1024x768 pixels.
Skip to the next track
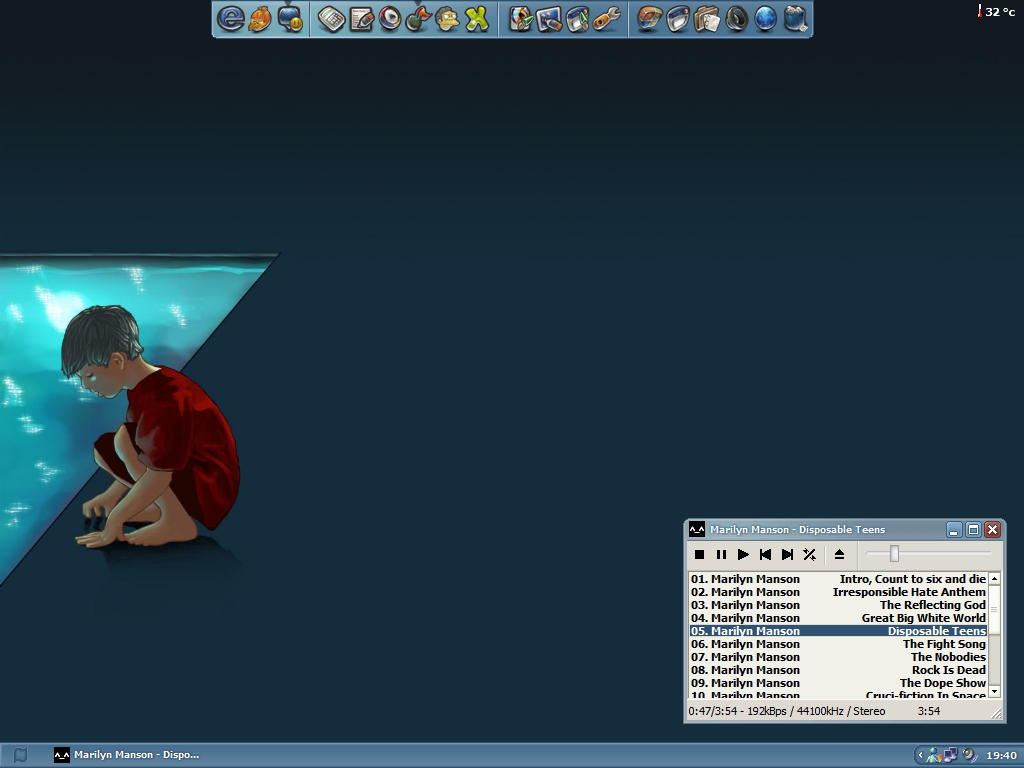click(787, 554)
